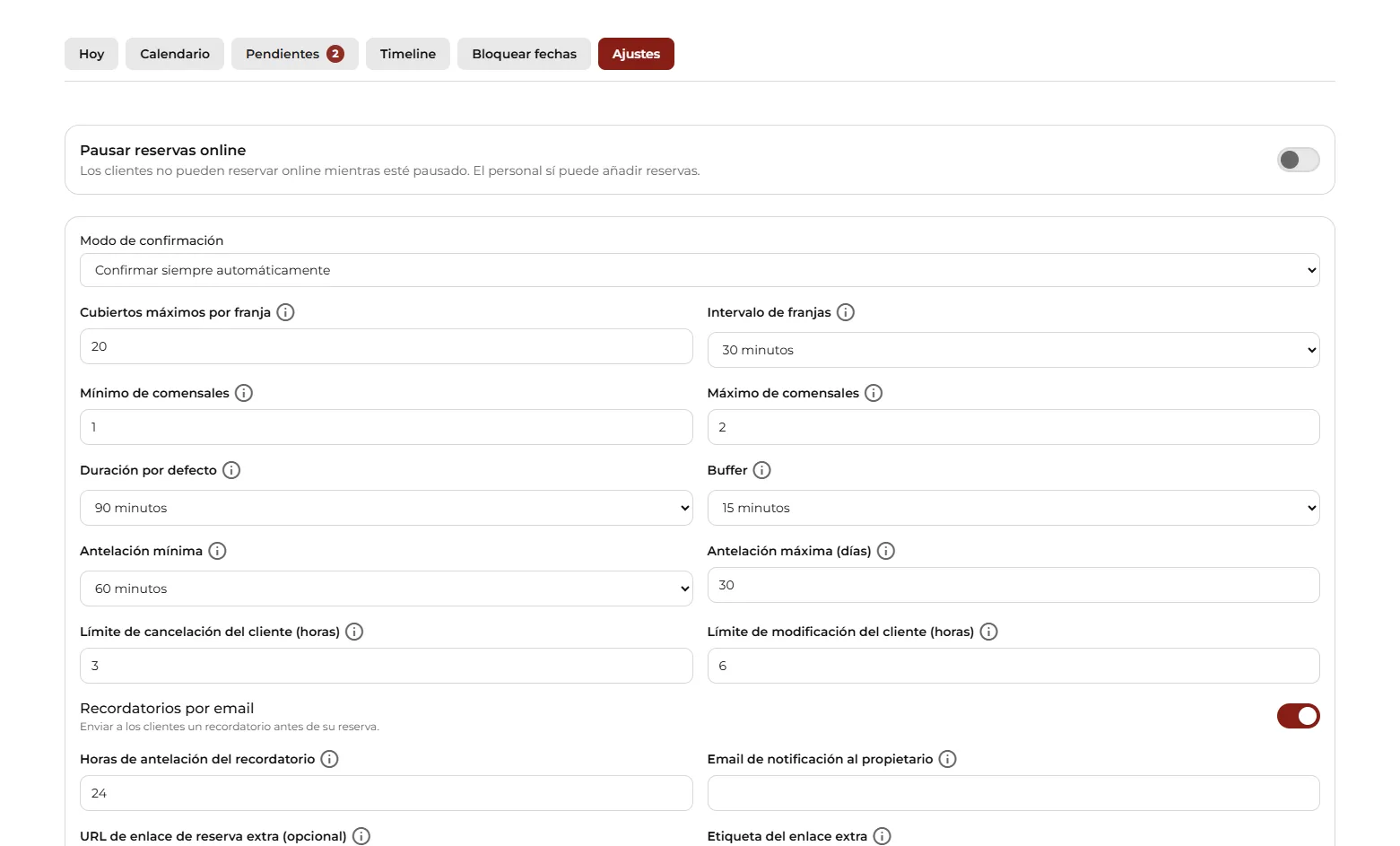Focus the Límite de modificación hours field
The height and width of the screenshot is (846, 1400).
1013,666
